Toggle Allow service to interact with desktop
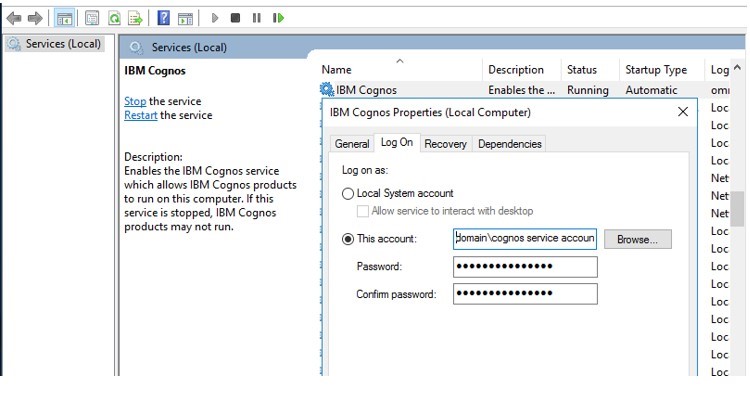Screen dimensions: 750x397 pos(363,211)
